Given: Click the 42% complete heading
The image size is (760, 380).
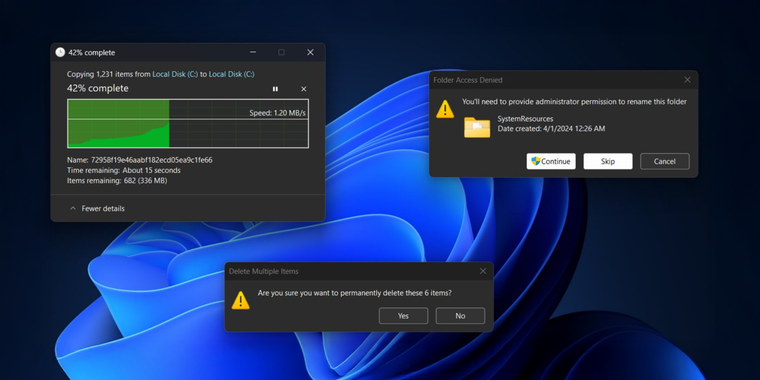Looking at the screenshot, I should 97,88.
